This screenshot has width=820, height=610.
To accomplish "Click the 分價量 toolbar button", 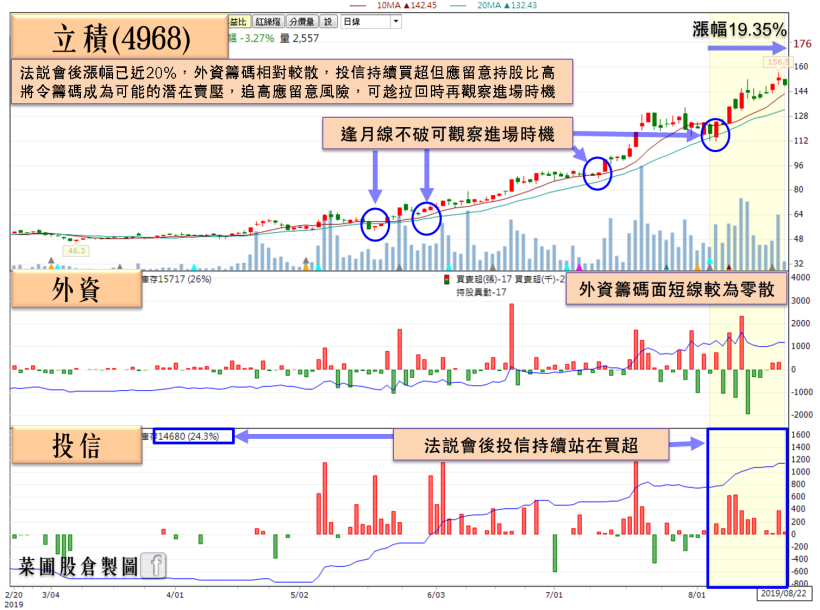I will tap(302, 21).
